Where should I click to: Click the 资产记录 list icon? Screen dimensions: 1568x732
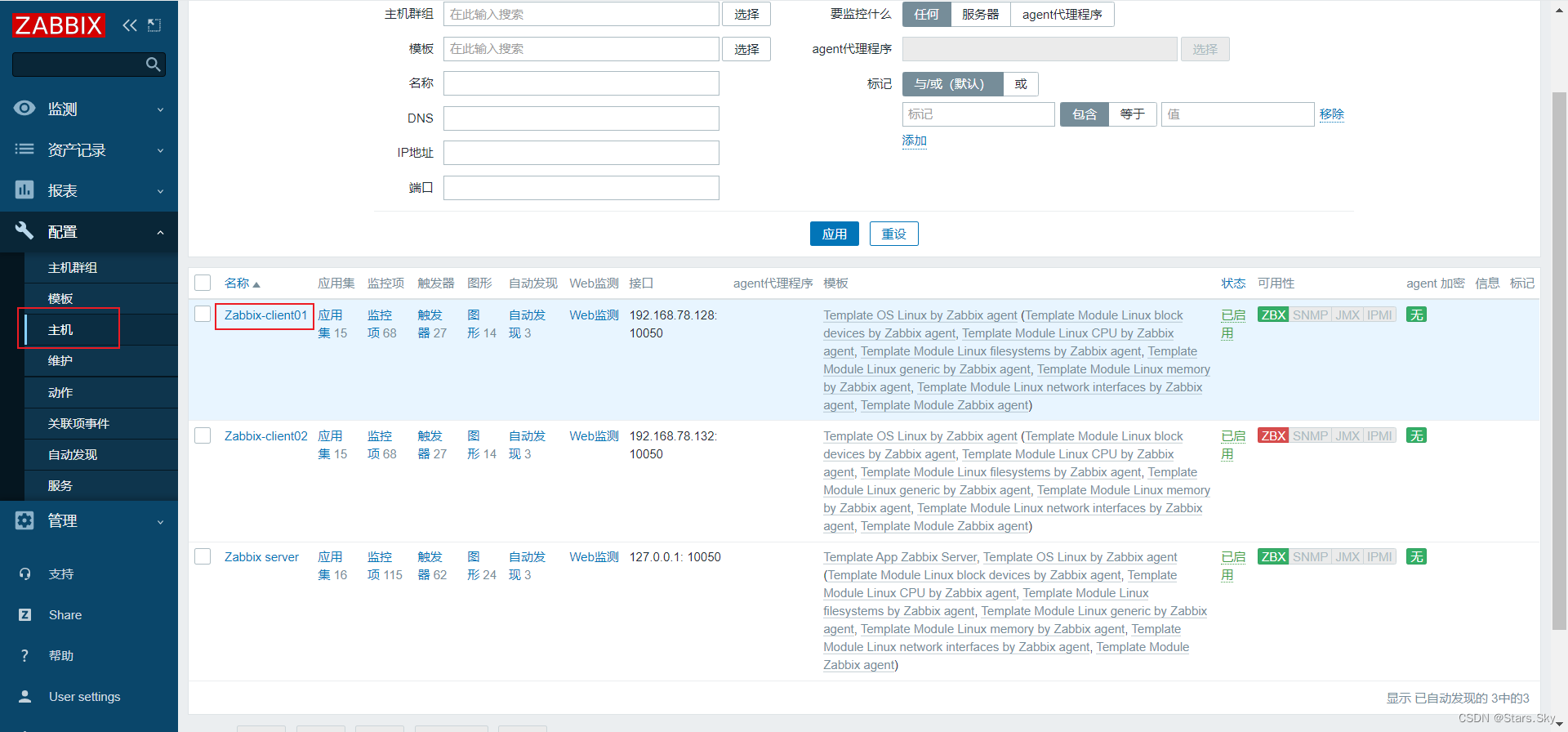click(24, 149)
